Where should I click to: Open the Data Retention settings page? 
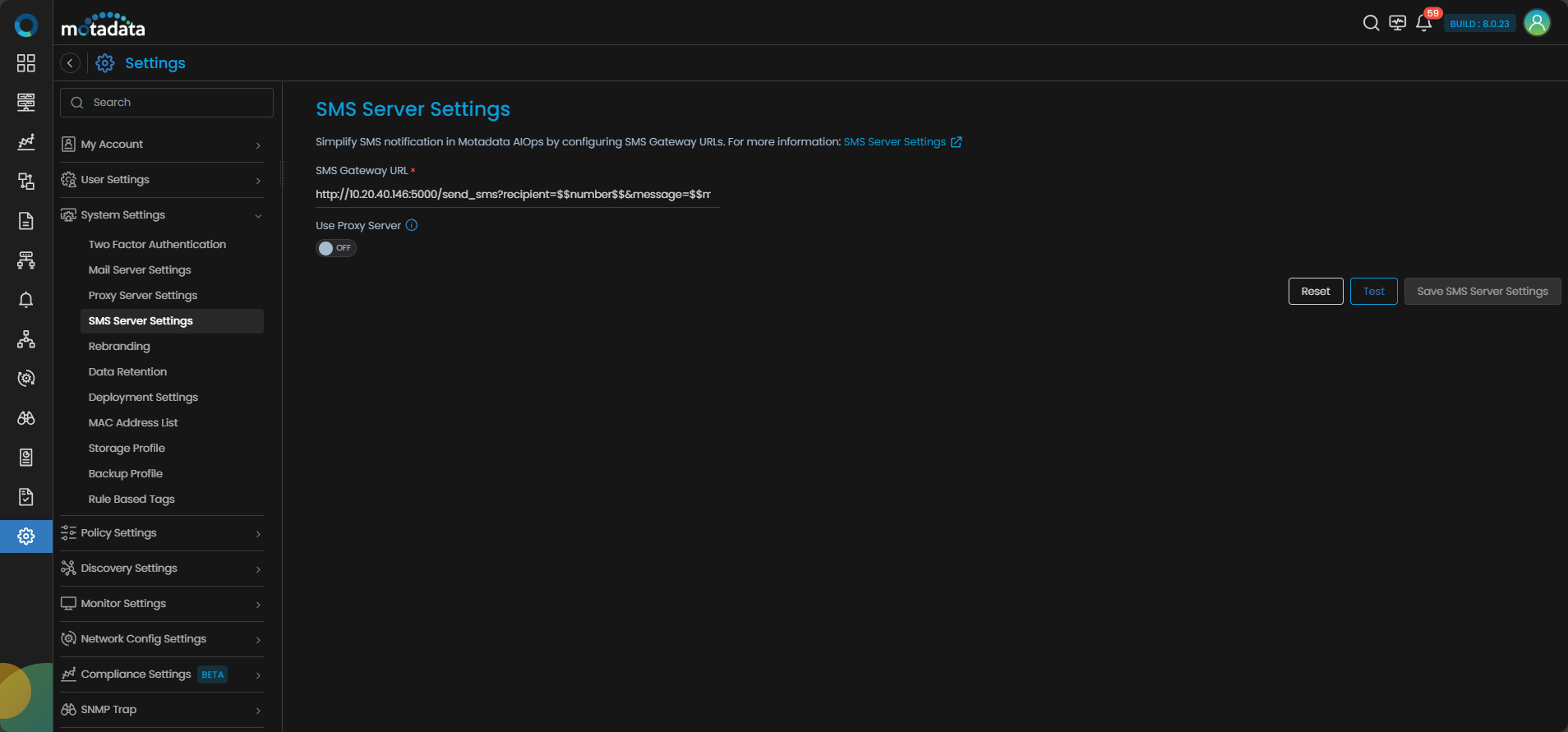coord(127,372)
